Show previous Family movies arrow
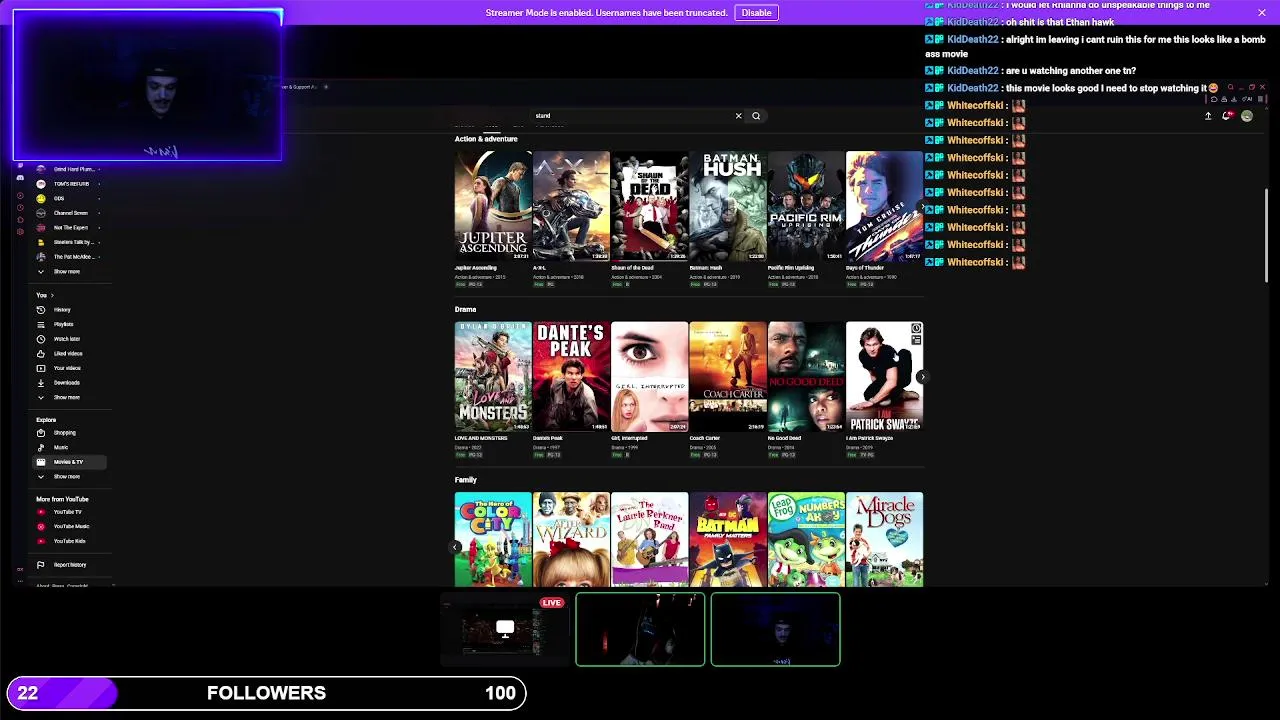 pyautogui.click(x=456, y=547)
